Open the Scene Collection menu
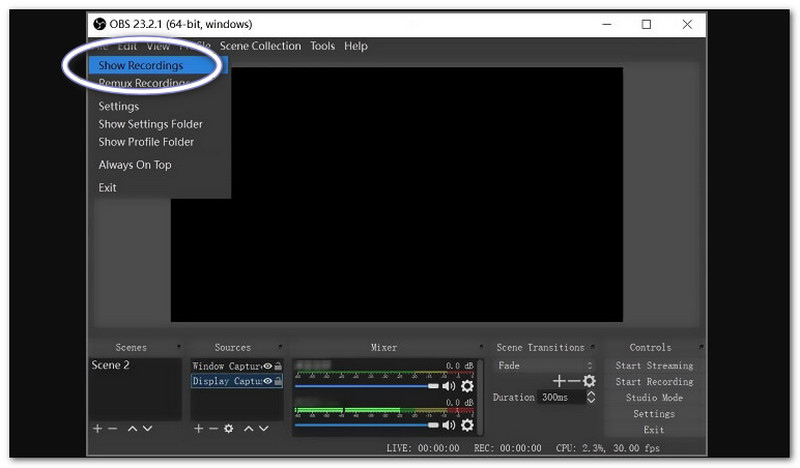The height and width of the screenshot is (468, 800). [x=260, y=46]
